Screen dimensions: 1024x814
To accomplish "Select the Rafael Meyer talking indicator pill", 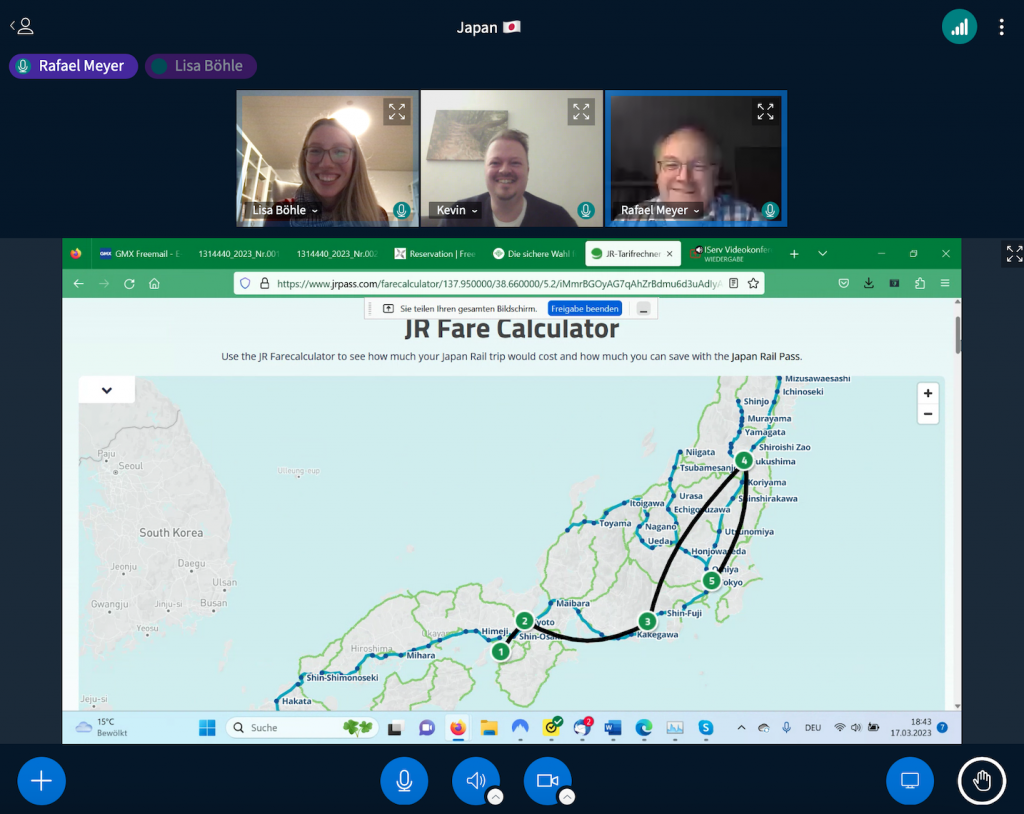I will 73,66.
